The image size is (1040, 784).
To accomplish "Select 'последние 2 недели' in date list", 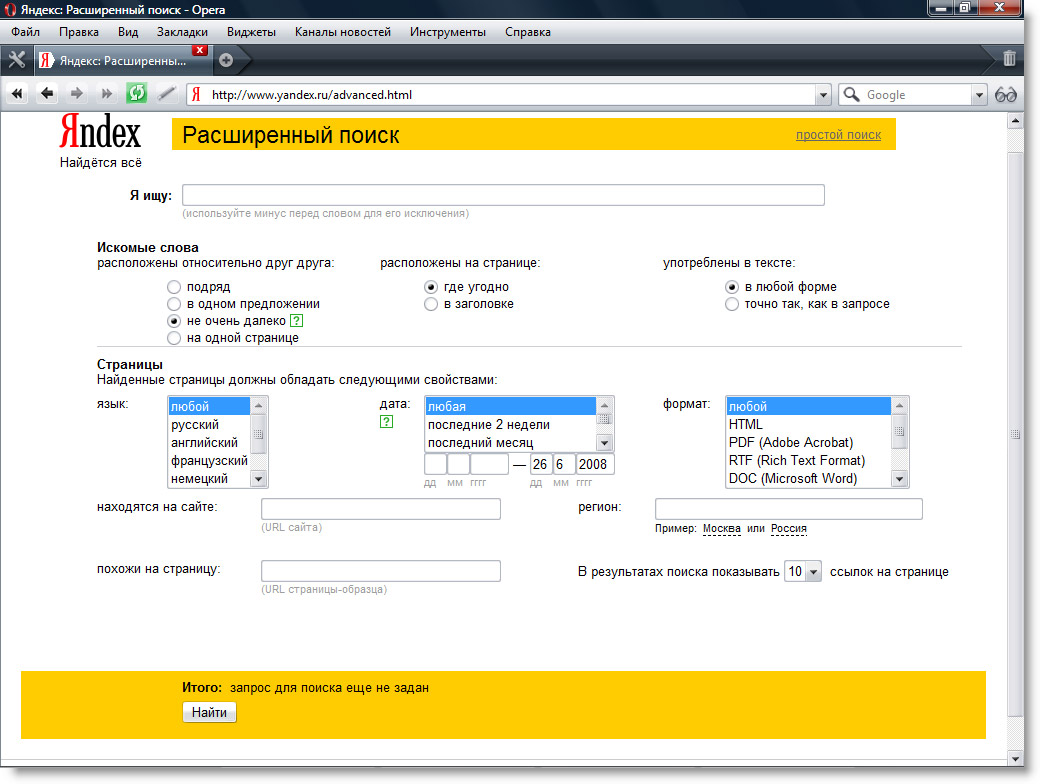I will (511, 425).
